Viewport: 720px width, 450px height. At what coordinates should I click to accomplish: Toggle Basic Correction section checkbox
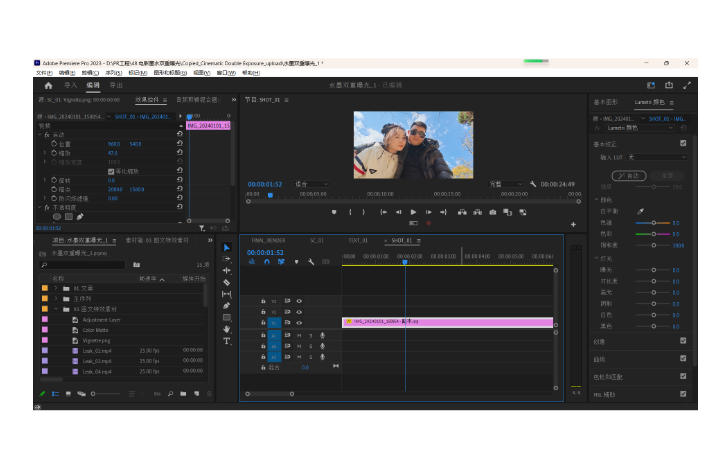pos(683,143)
